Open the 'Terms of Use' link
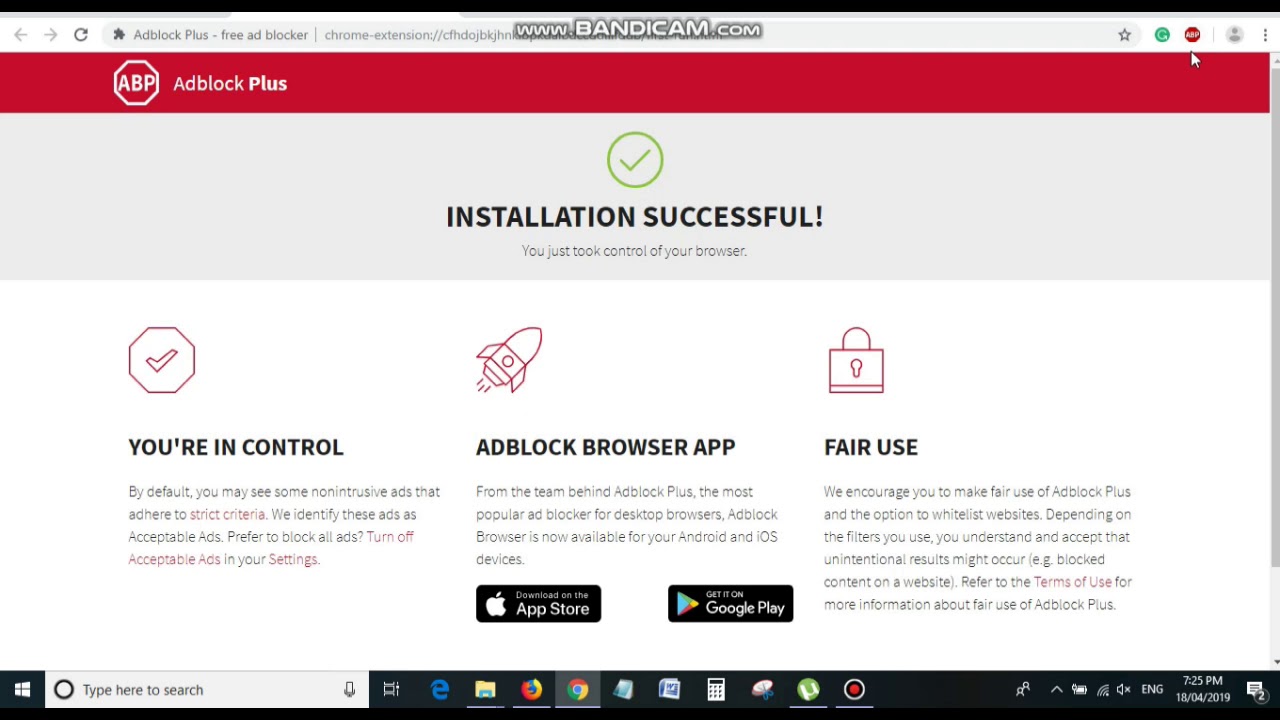The width and height of the screenshot is (1280, 720). pos(1072,582)
